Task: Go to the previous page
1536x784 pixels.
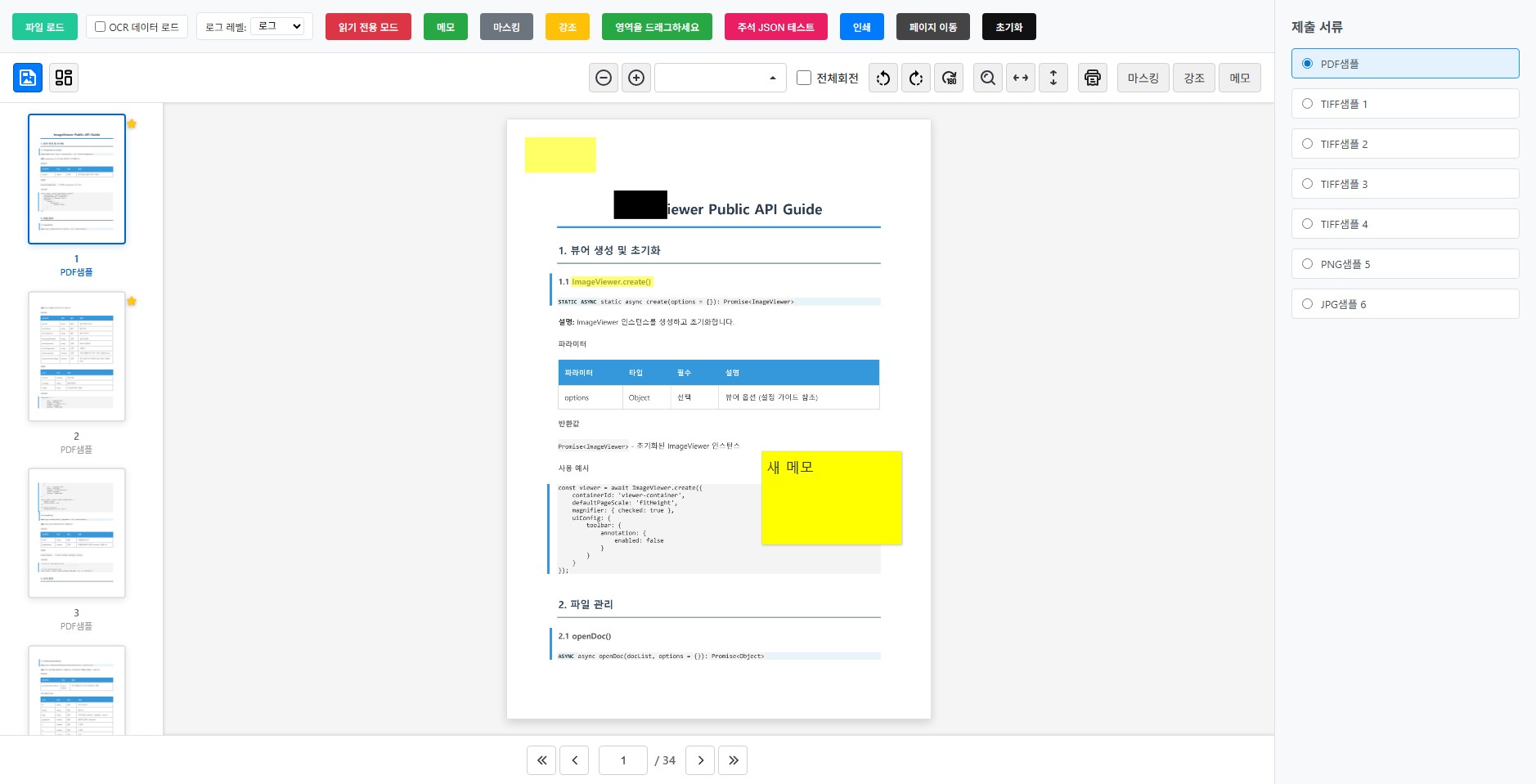Action: click(574, 760)
